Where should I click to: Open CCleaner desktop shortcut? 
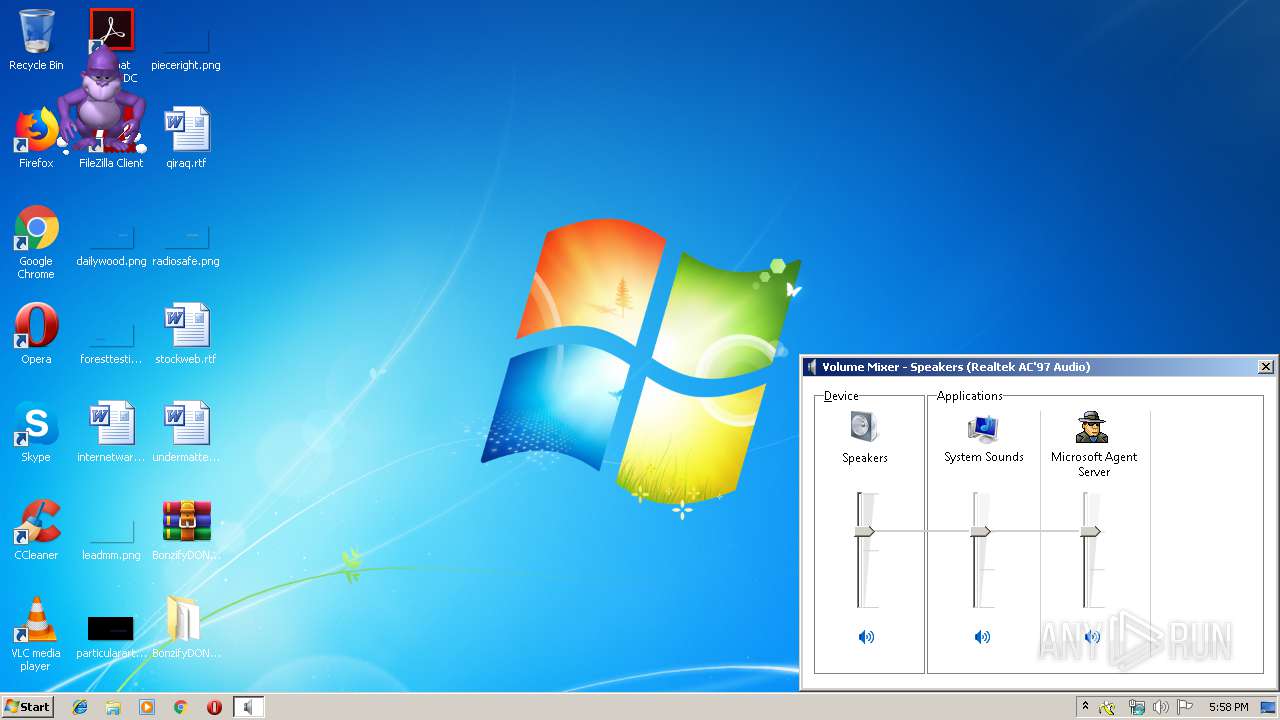click(x=36, y=530)
